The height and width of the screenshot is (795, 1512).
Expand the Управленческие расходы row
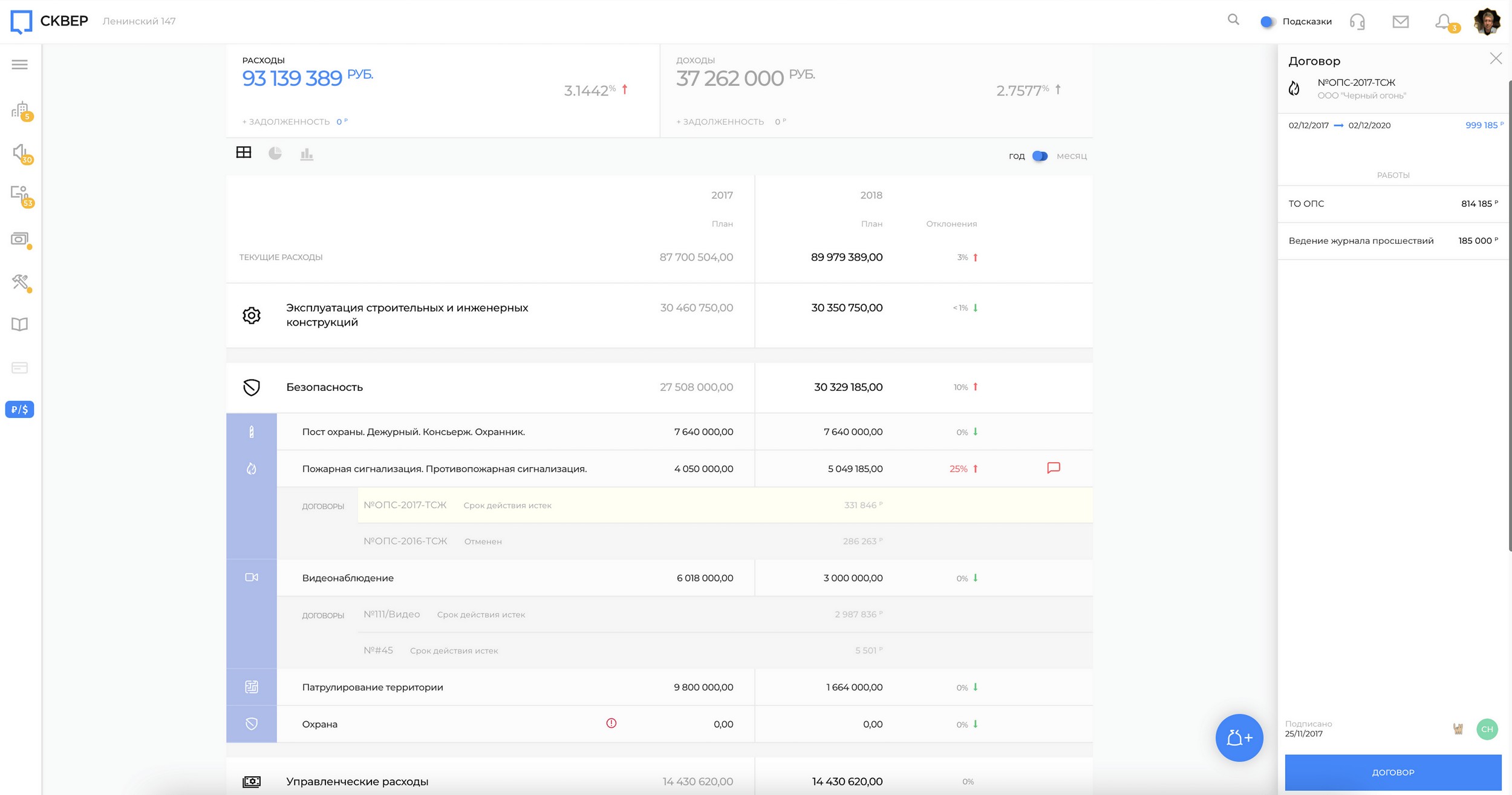tap(357, 781)
